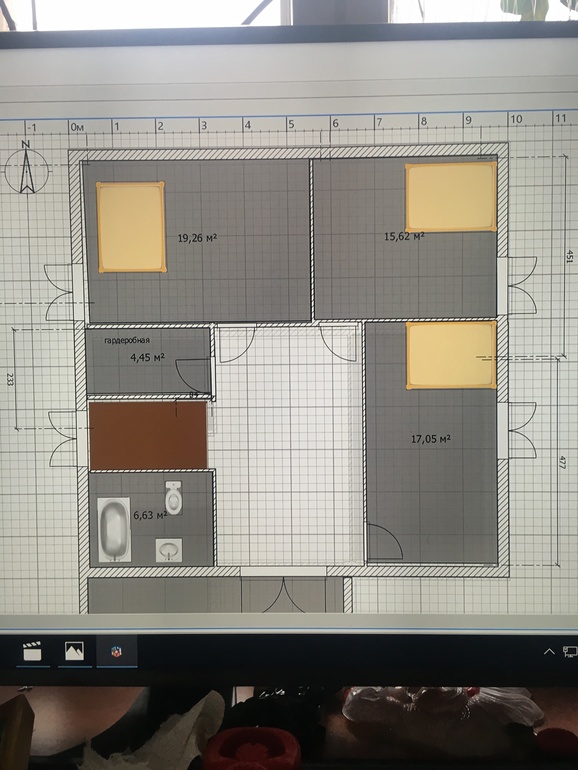The image size is (578, 770).
Task: Select the door in the 17,05 м² room corner
Action: pos(384,542)
